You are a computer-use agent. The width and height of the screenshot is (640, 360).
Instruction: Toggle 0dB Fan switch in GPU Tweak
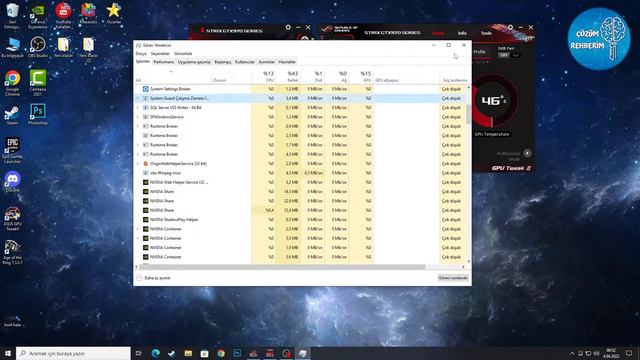click(509, 55)
